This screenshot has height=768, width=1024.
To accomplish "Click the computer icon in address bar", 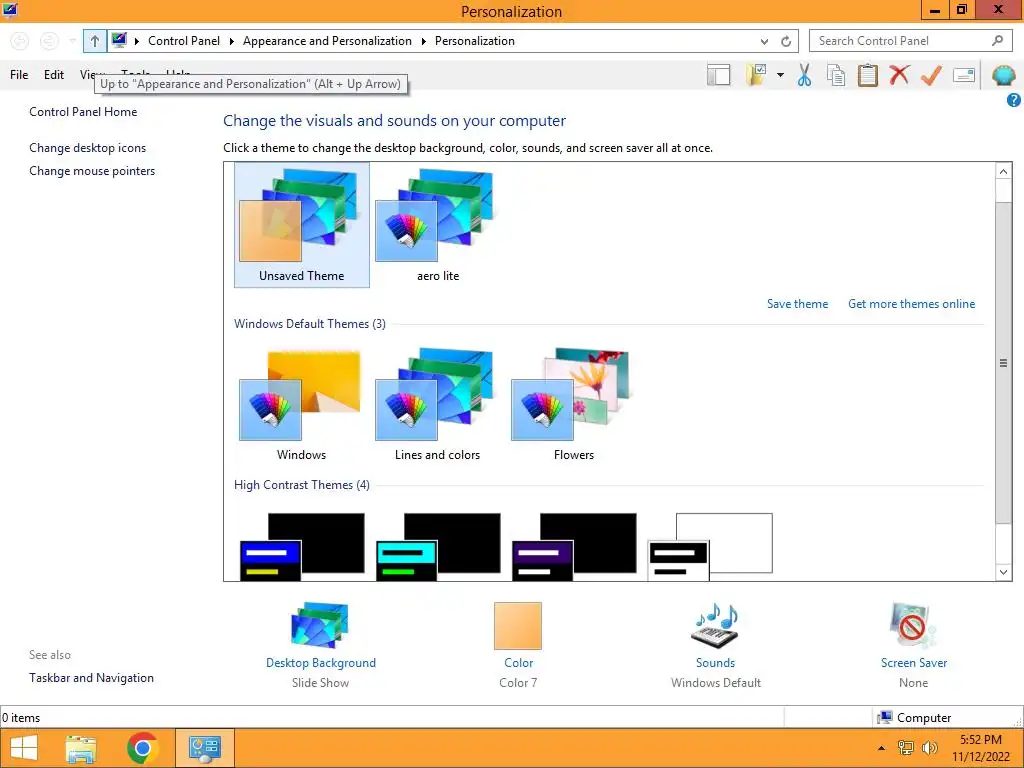I will 119,40.
